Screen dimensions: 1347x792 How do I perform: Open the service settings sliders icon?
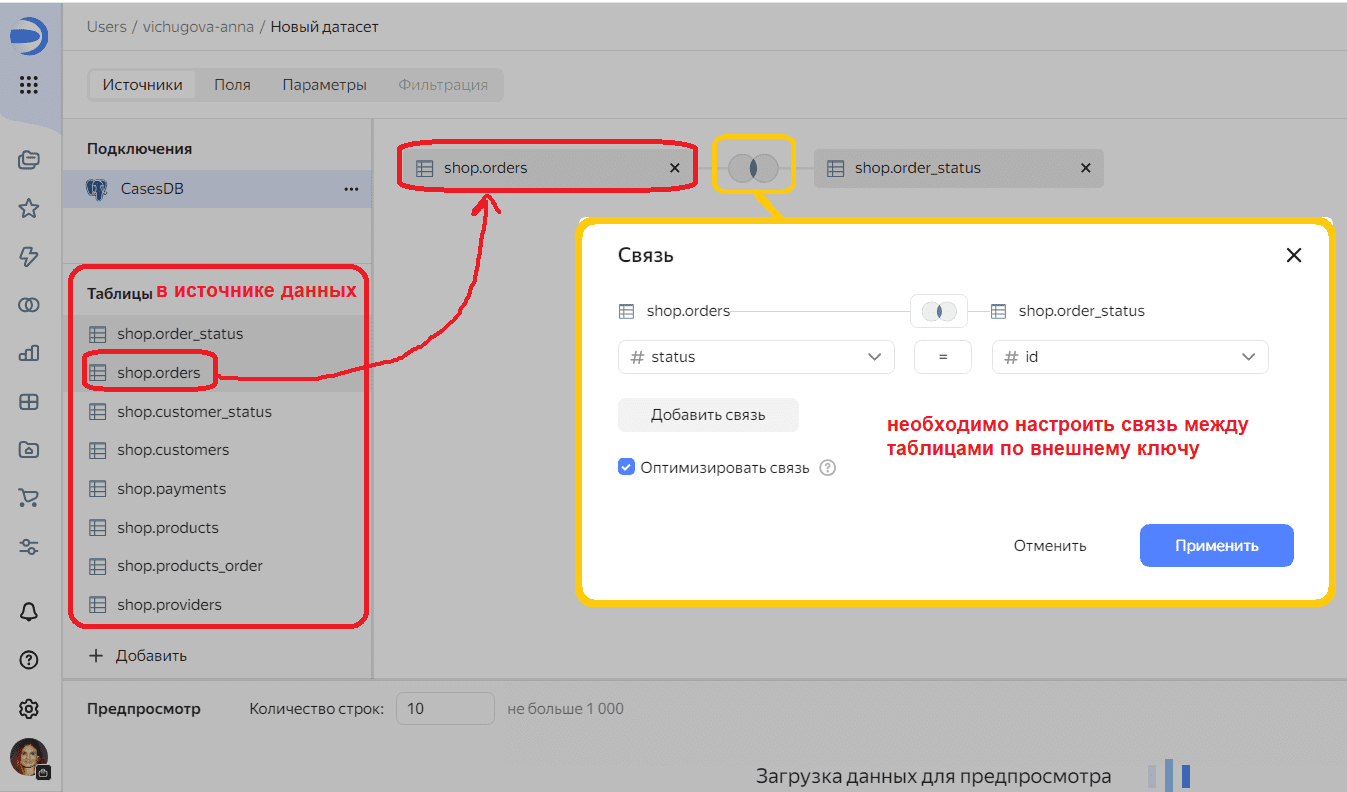point(29,546)
